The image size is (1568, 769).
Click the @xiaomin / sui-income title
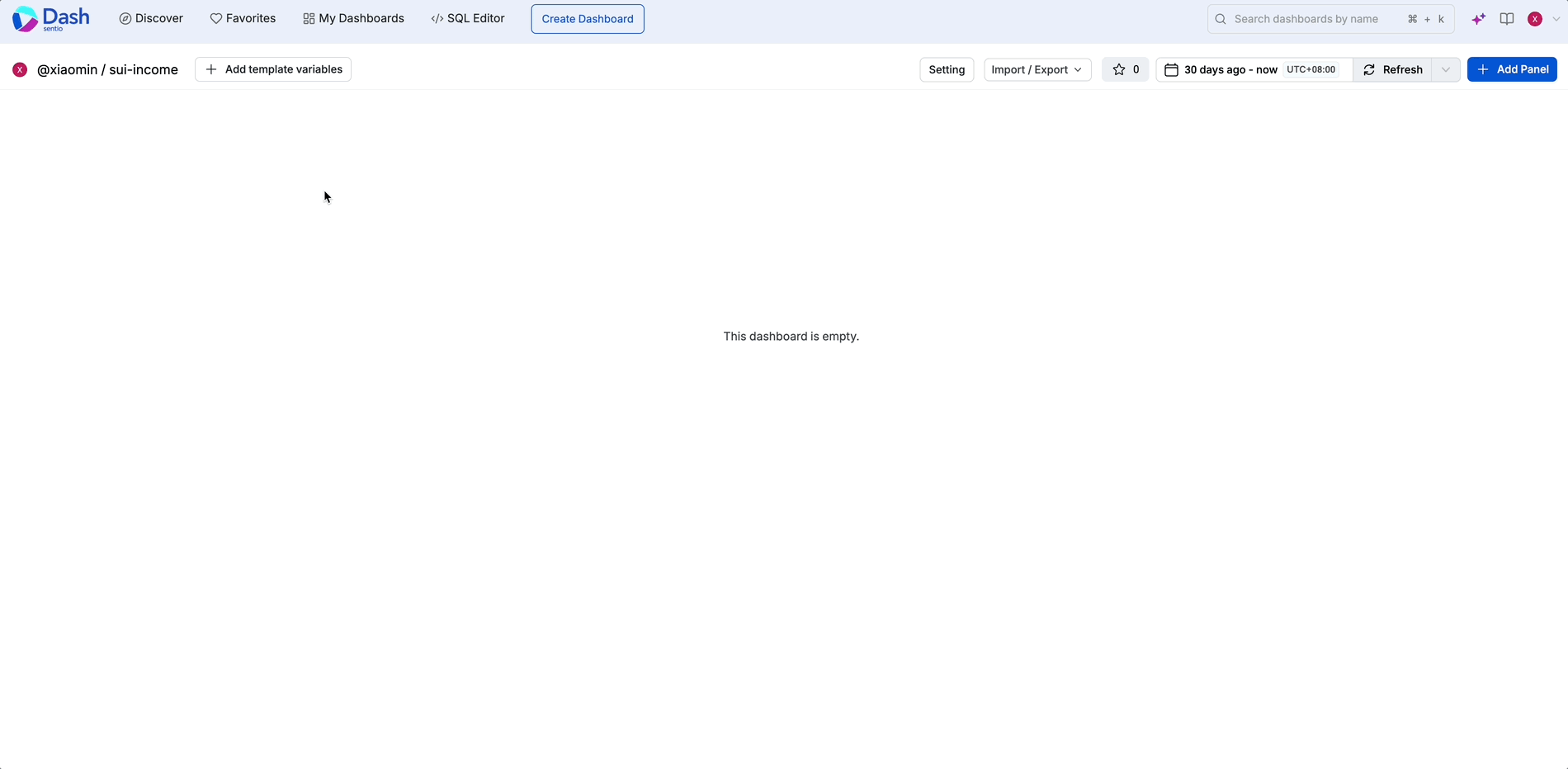point(107,70)
